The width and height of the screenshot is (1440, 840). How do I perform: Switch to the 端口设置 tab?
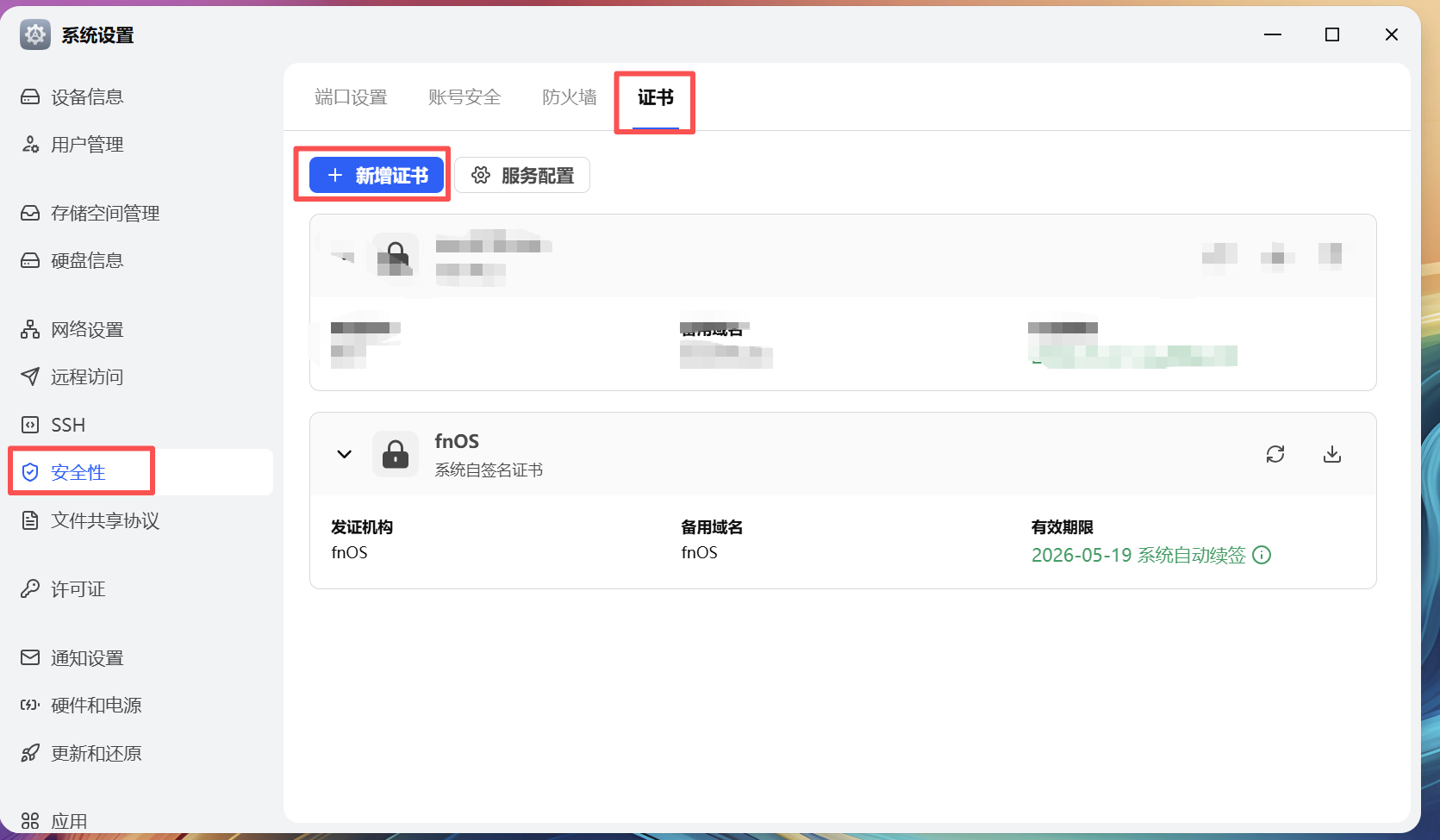pos(351,97)
